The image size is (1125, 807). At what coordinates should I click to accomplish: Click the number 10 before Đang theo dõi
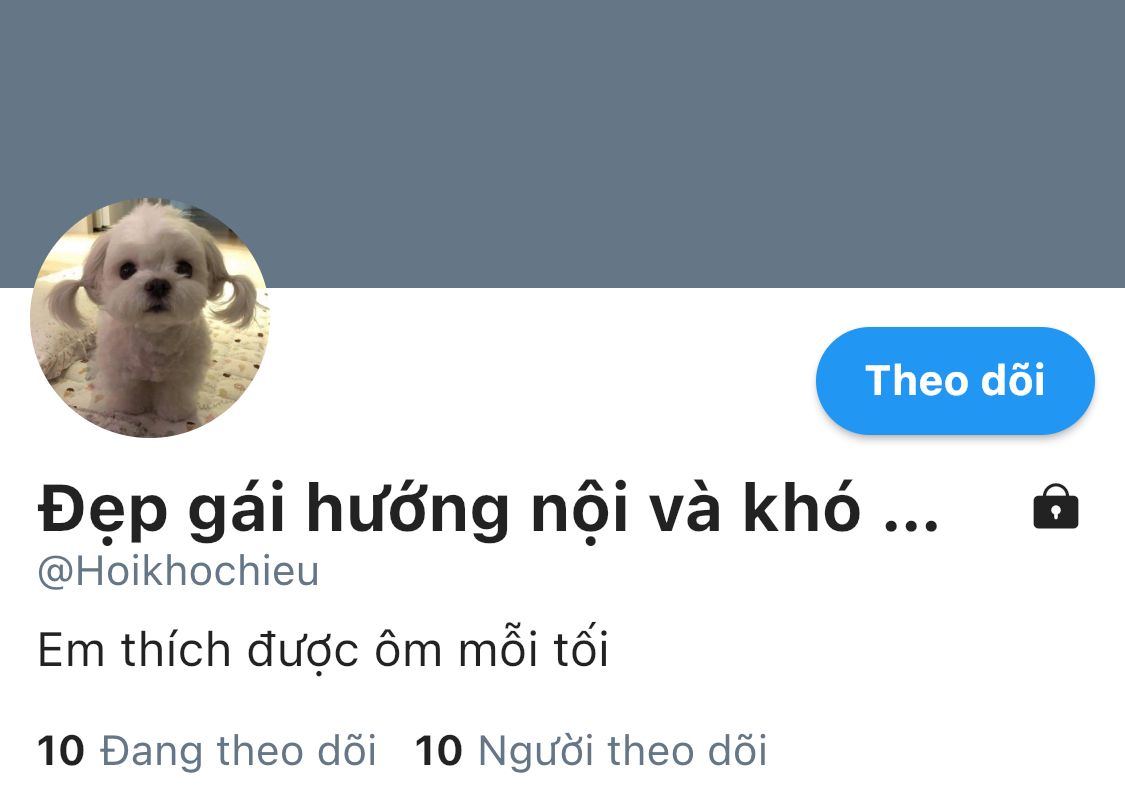coord(61,750)
